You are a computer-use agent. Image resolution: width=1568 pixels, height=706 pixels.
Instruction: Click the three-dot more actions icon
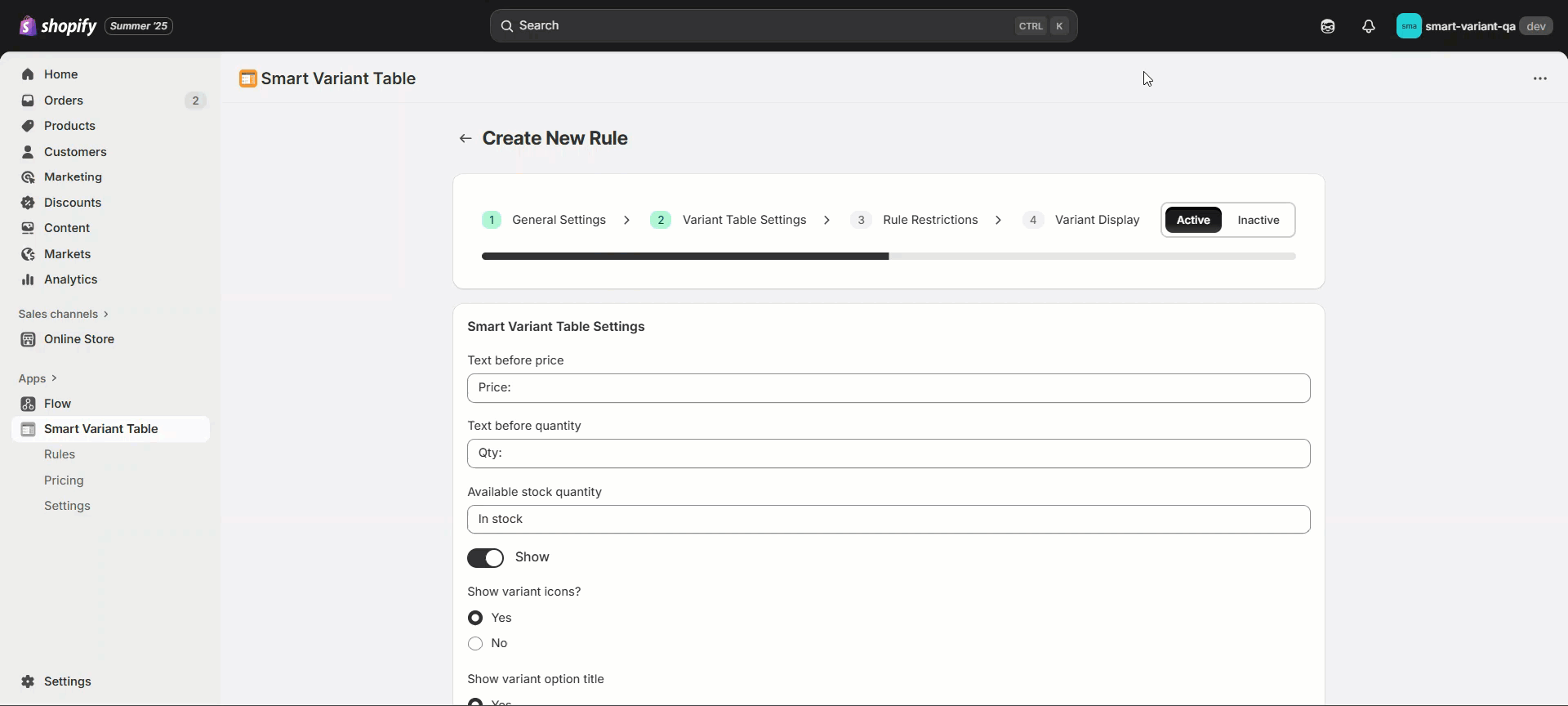[1540, 78]
